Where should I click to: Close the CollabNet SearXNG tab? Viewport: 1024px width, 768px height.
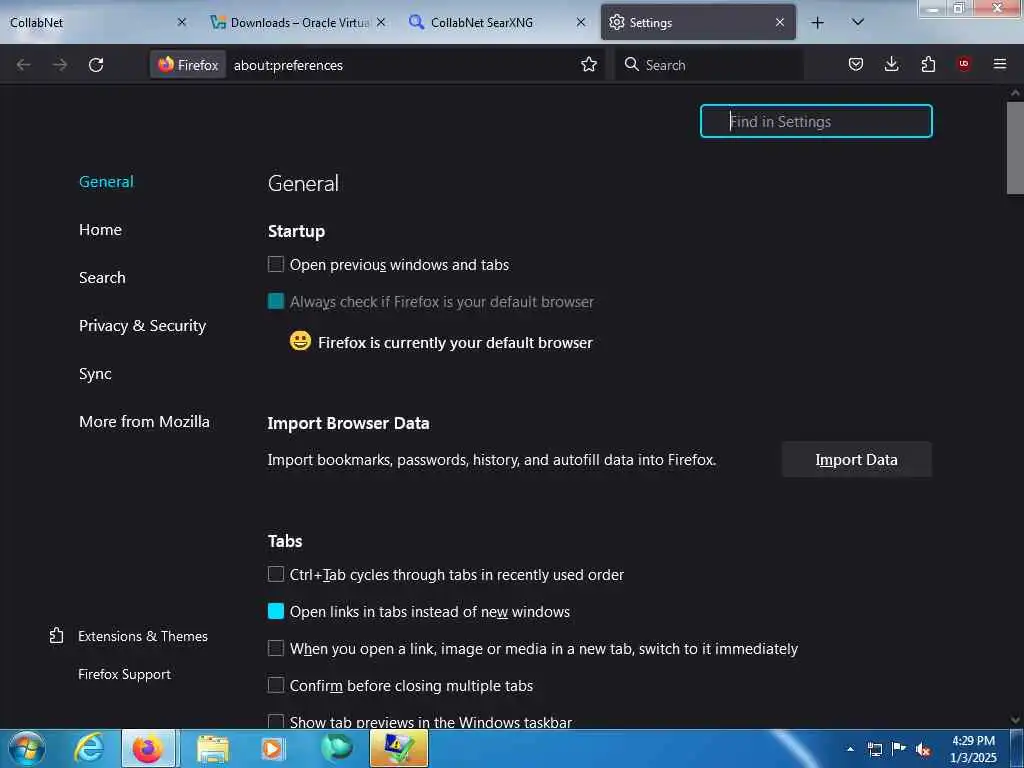point(581,22)
